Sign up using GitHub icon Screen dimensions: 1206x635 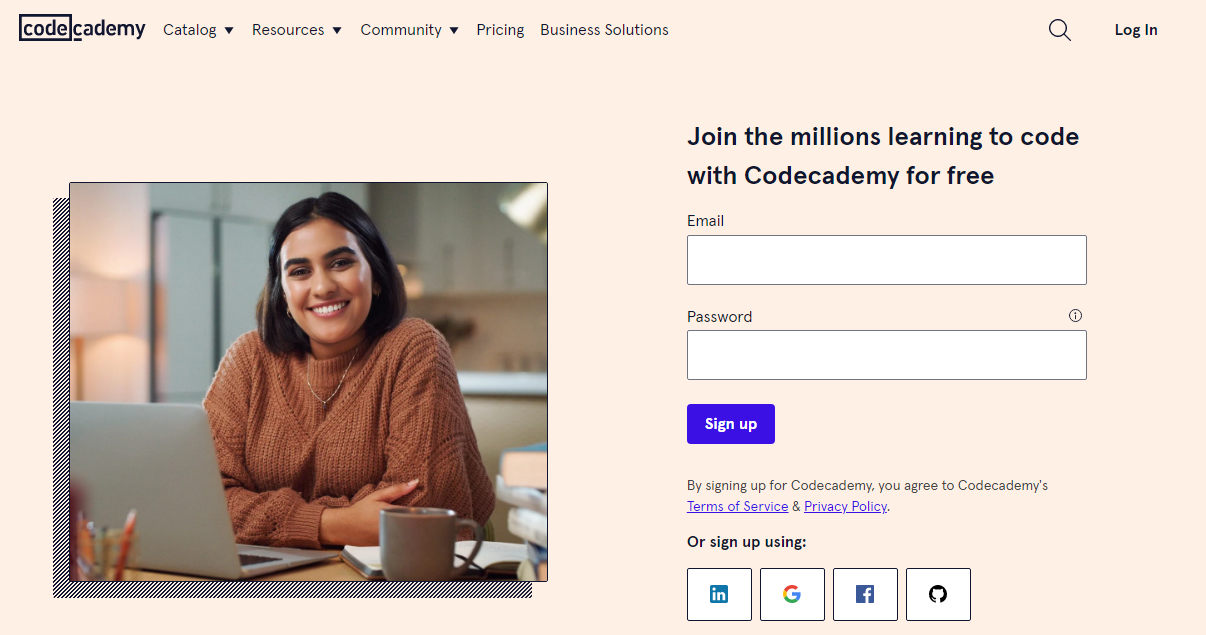[938, 594]
